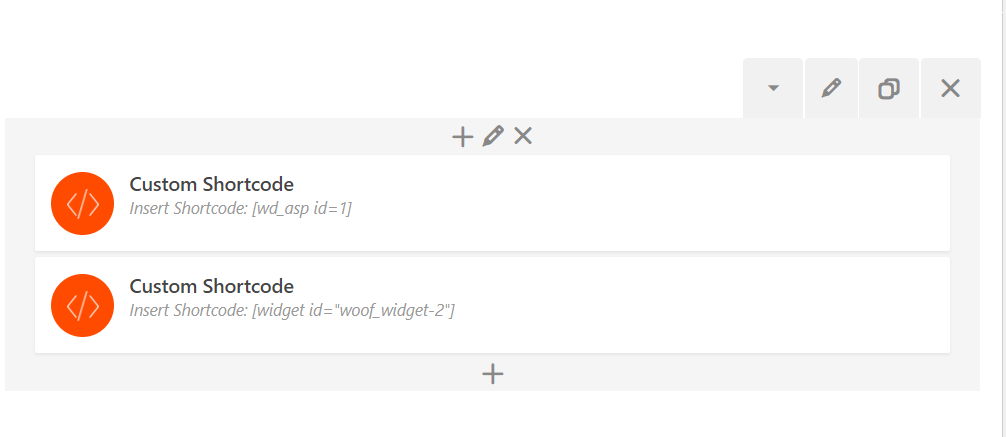Select the second Custom Shortcode title
The image size is (1006, 437).
pos(211,286)
